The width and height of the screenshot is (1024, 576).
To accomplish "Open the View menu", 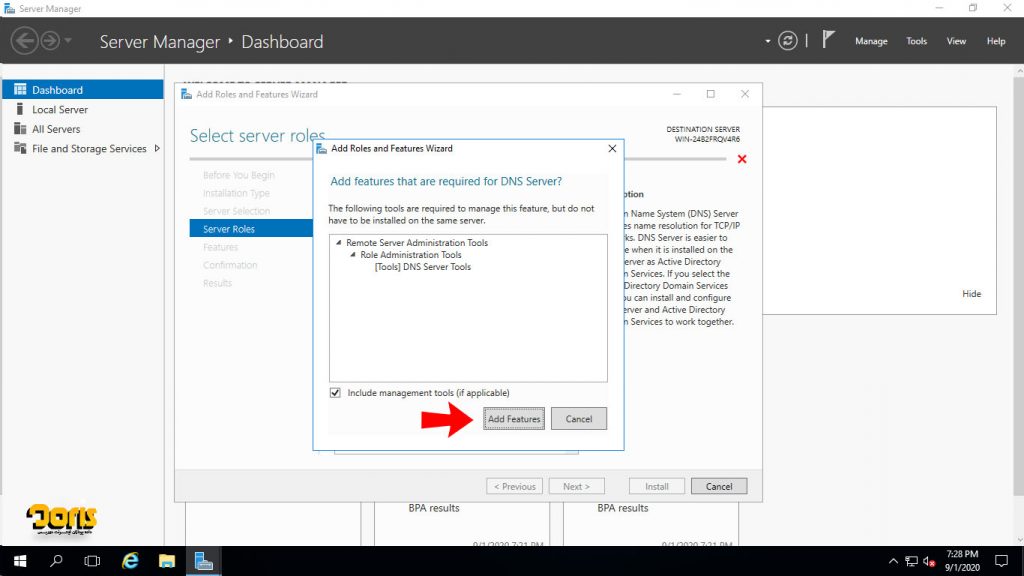I will coord(956,41).
